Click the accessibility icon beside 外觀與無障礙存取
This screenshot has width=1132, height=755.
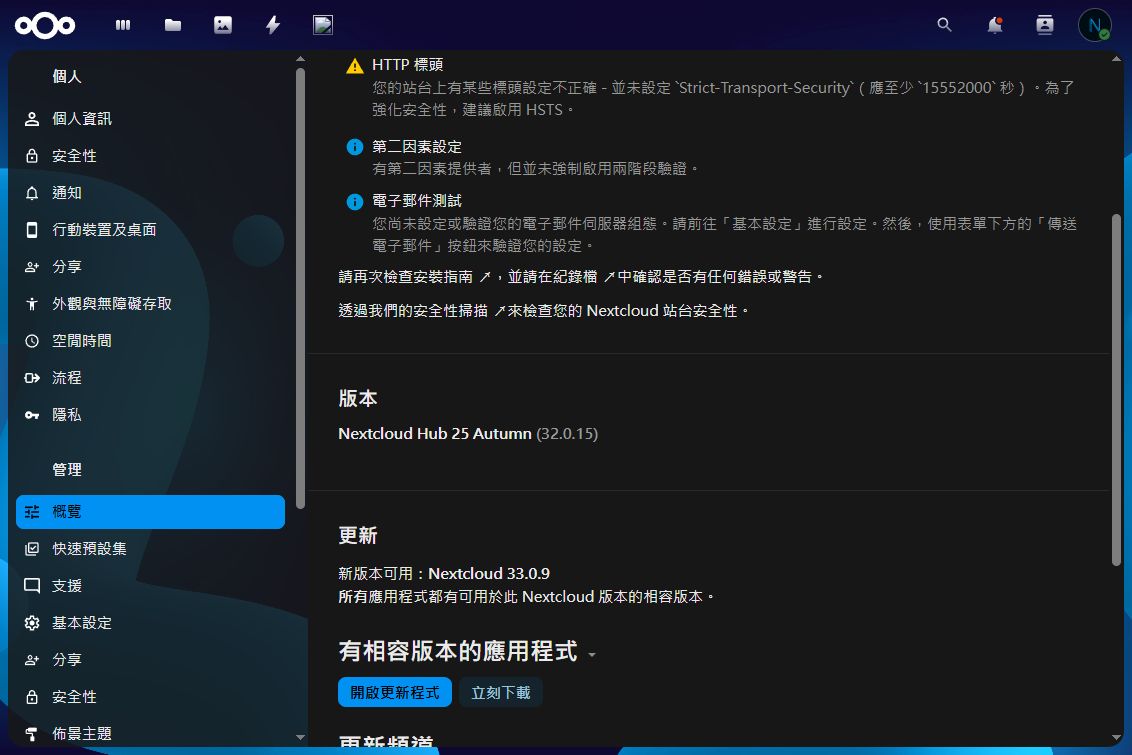(32, 304)
